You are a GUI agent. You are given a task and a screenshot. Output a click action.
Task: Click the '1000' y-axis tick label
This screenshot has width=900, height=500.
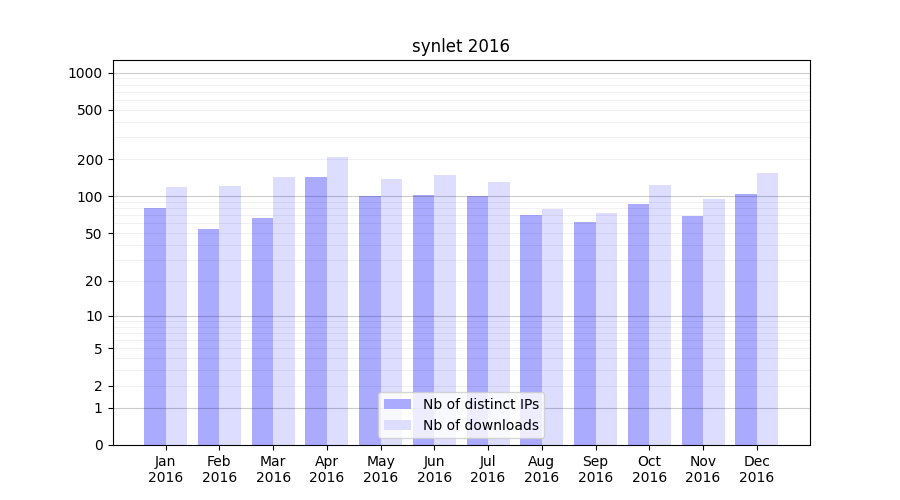pos(85,73)
